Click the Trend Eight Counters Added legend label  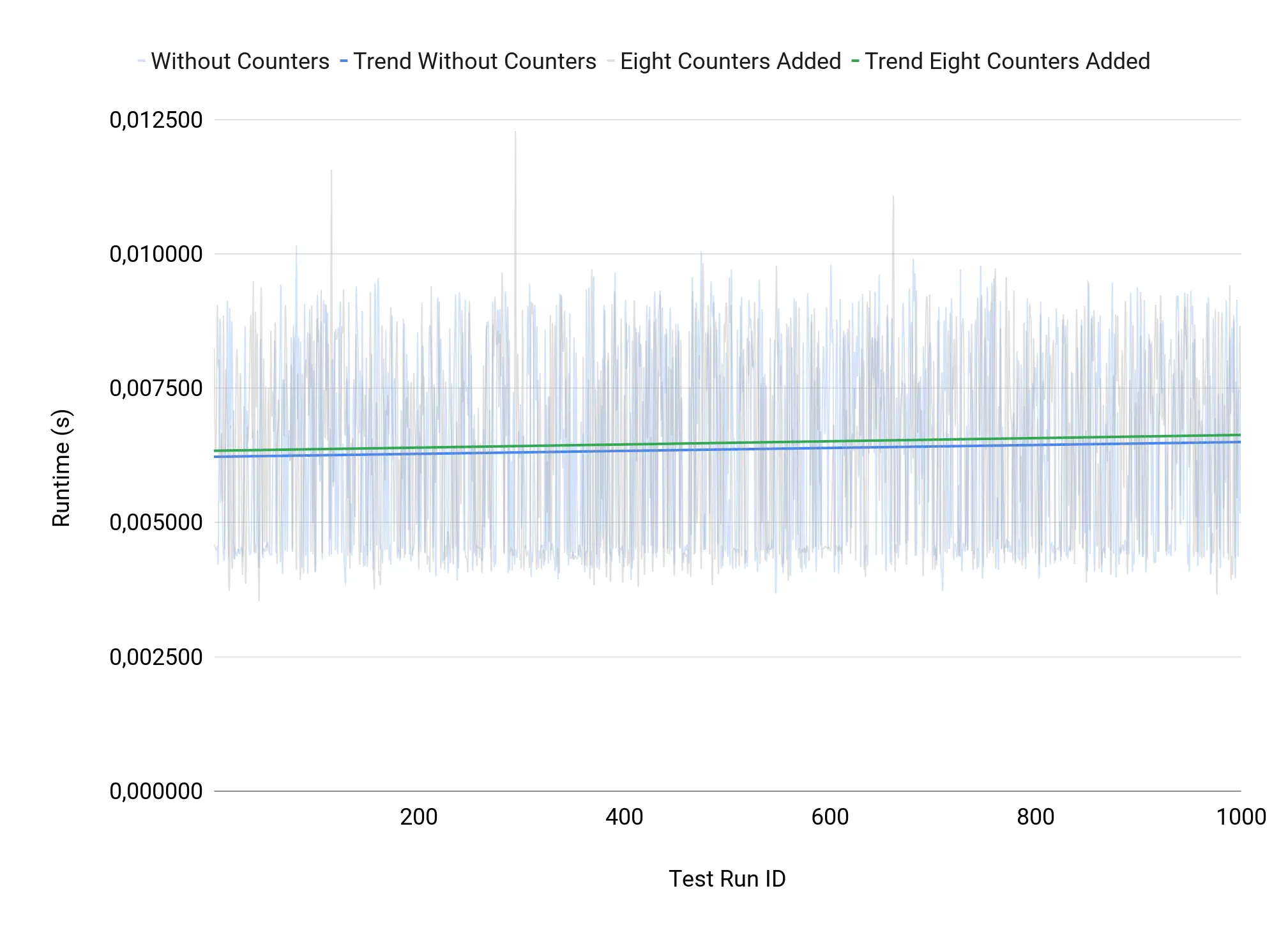point(1007,61)
